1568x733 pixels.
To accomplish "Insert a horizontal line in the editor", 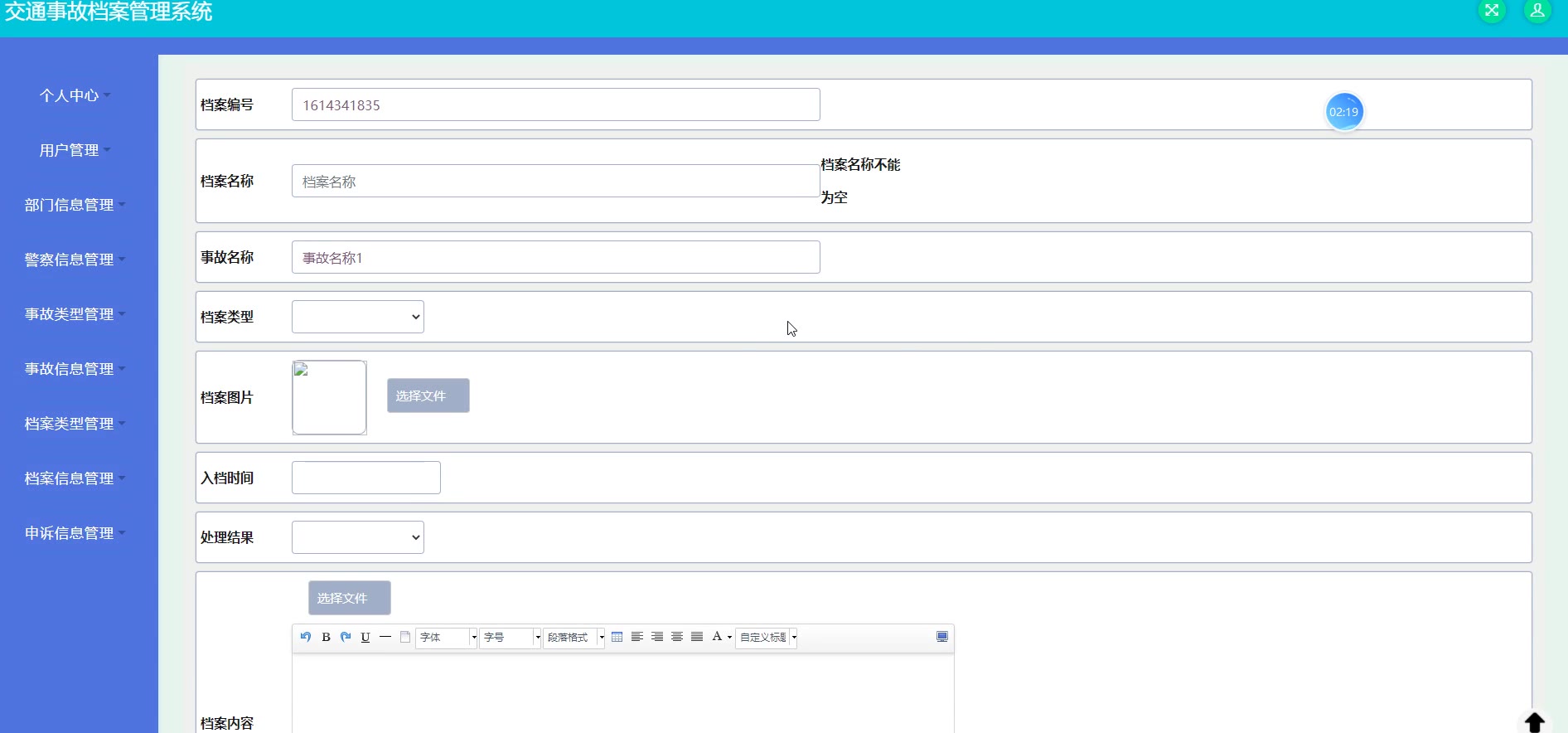I will coord(385,637).
